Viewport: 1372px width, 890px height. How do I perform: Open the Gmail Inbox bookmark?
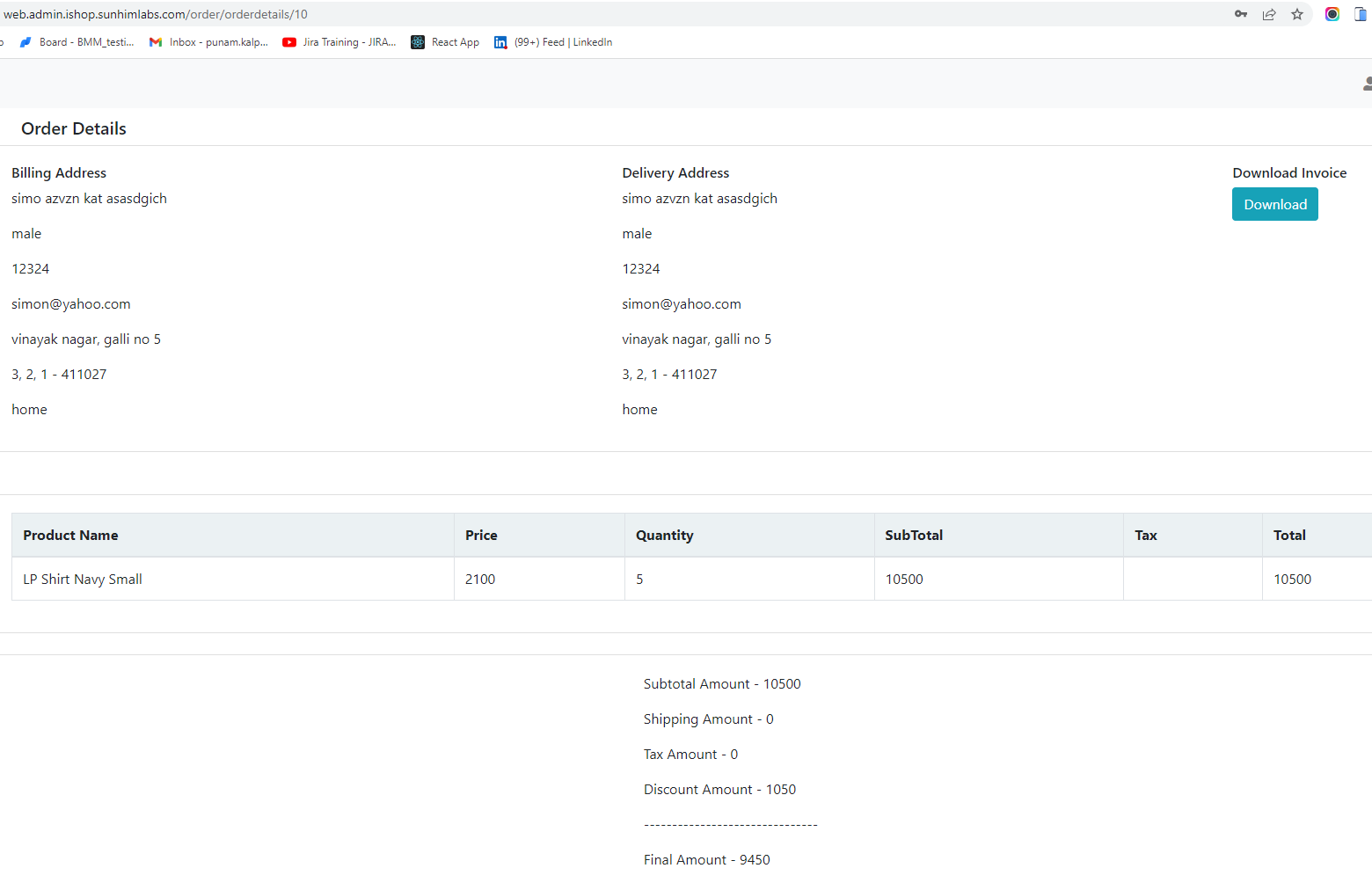click(x=208, y=42)
